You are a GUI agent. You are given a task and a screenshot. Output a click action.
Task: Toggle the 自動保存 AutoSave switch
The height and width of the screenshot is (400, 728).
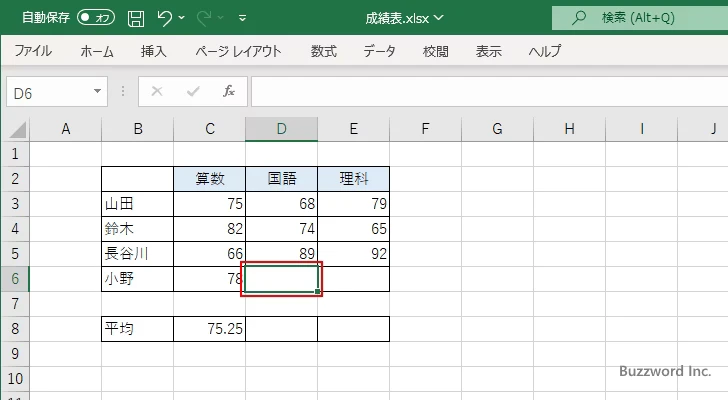96,18
